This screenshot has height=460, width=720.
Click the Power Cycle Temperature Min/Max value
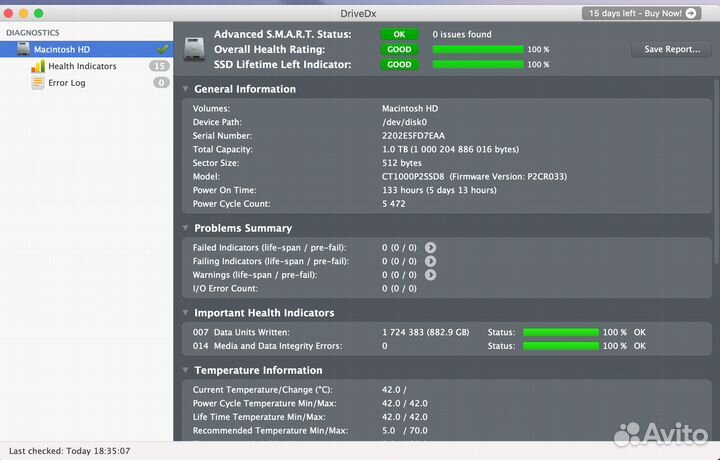point(405,404)
